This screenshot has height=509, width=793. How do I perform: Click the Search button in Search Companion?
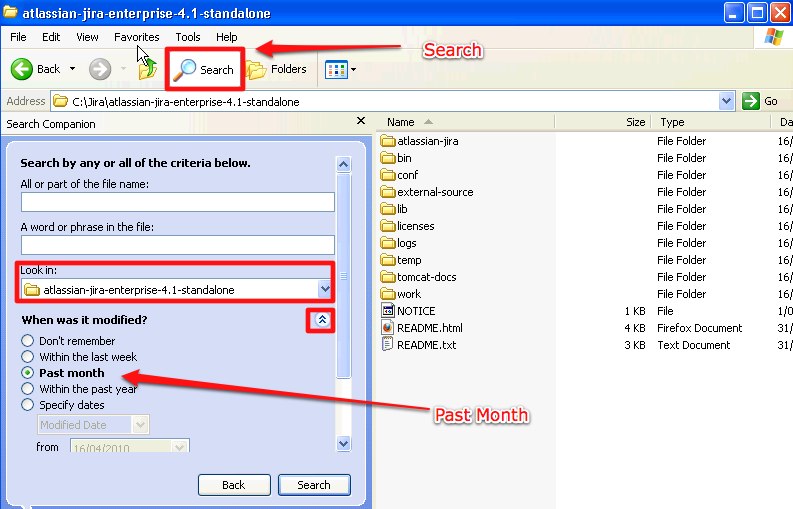314,485
